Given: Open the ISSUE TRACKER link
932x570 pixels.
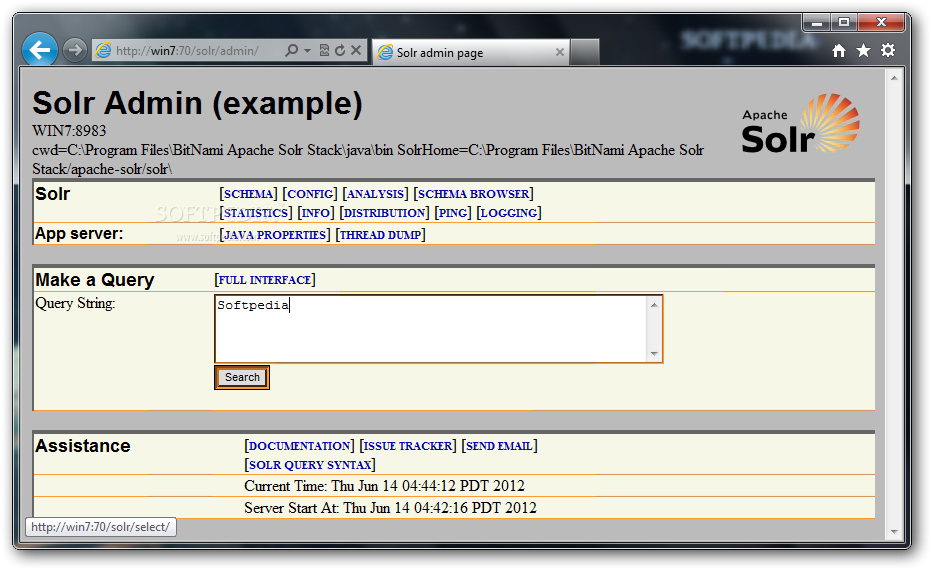Looking at the screenshot, I should click(x=408, y=446).
